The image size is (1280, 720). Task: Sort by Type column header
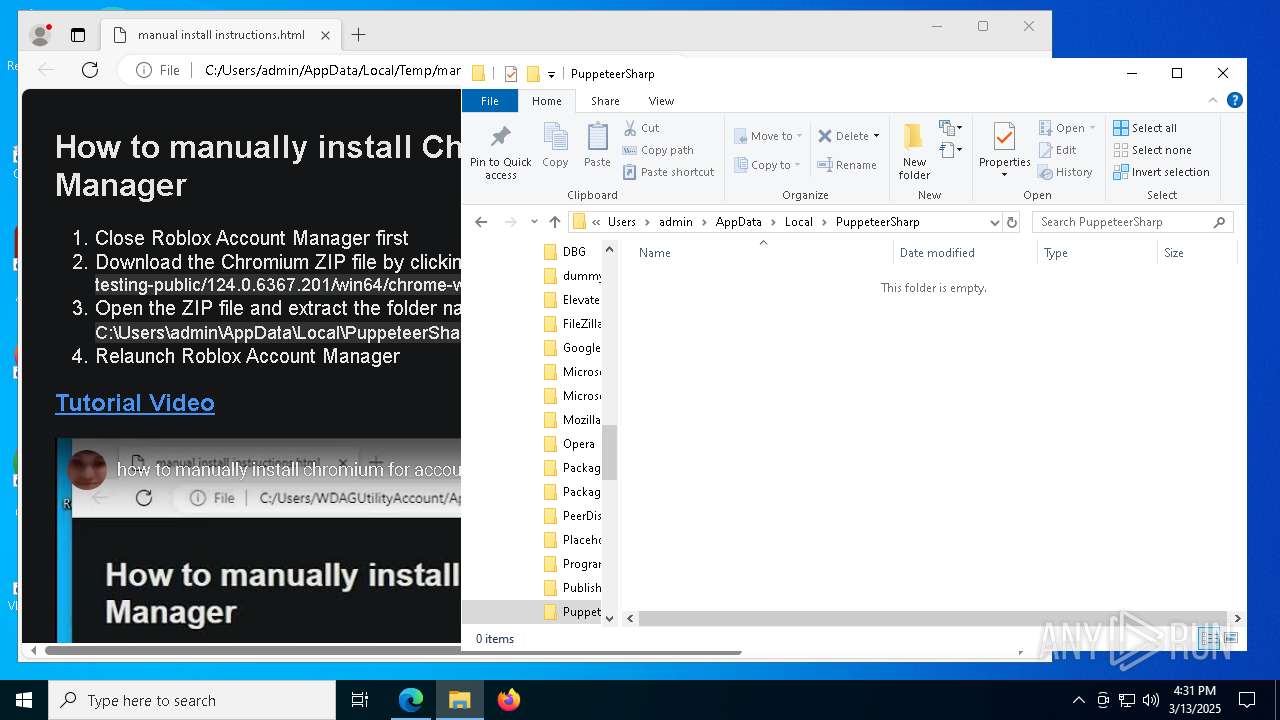(1097, 253)
